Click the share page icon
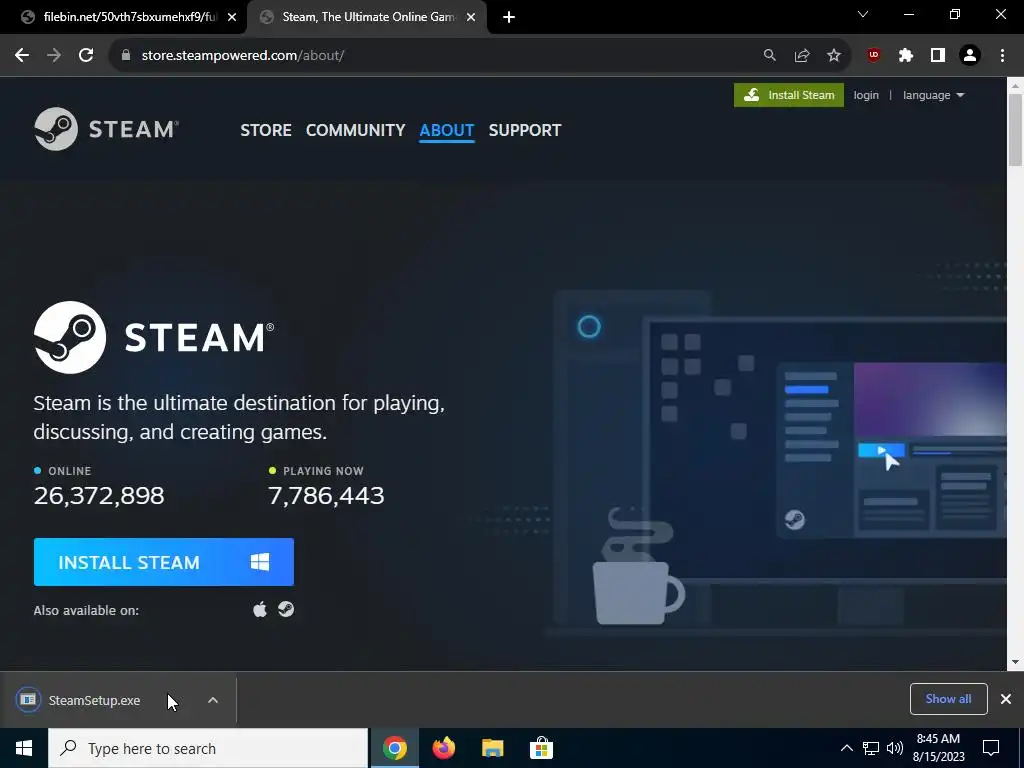This screenshot has width=1024, height=768. tap(802, 56)
